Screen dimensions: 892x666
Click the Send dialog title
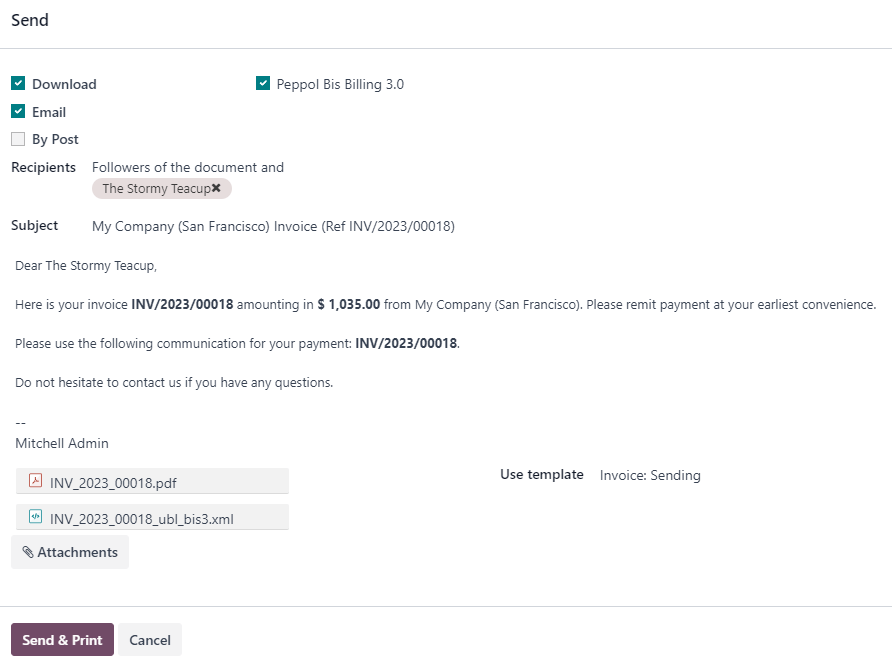(x=29, y=20)
